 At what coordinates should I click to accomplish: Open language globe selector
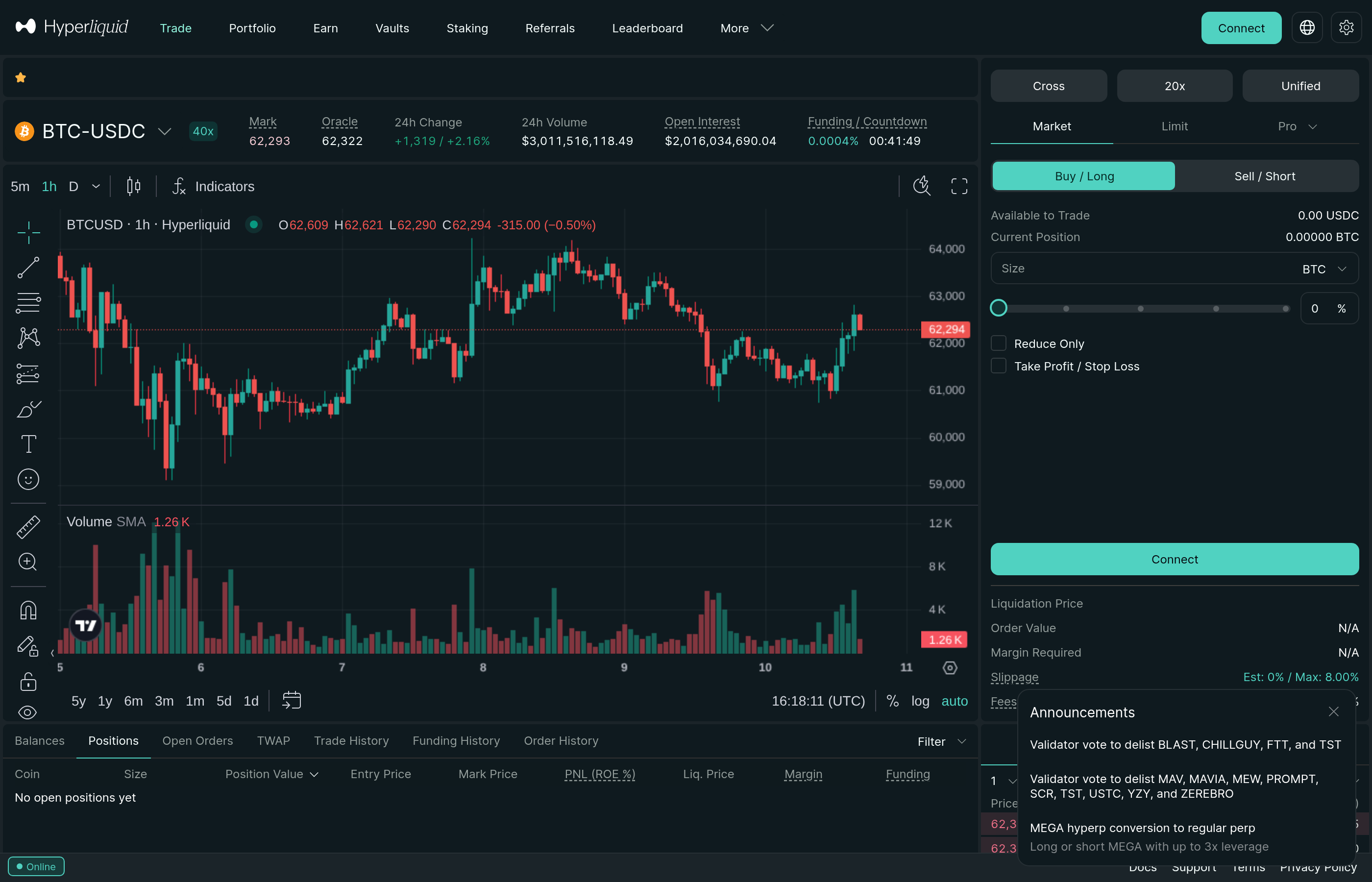1307,27
